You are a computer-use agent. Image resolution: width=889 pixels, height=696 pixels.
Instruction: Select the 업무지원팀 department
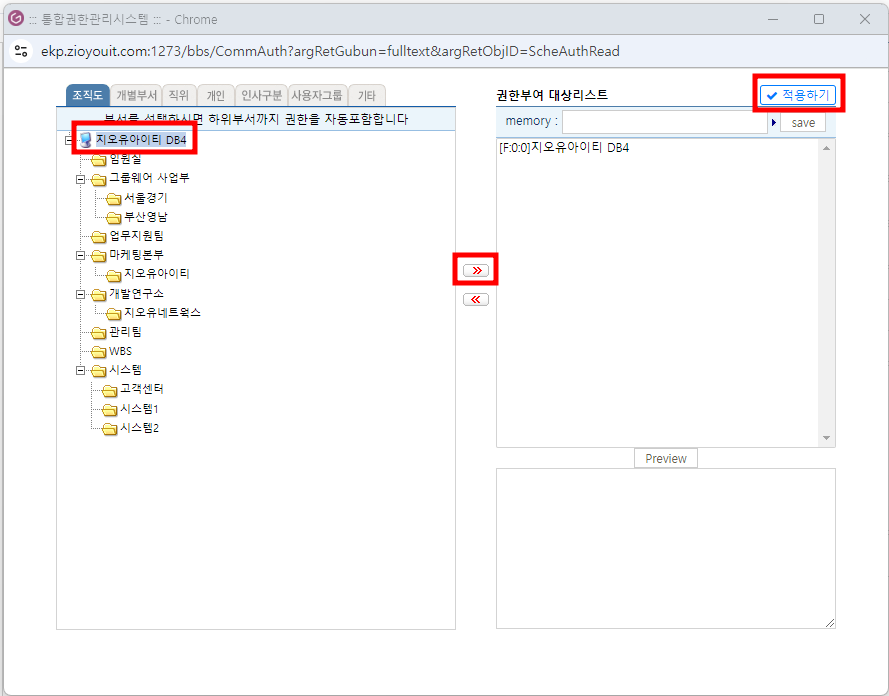[x=137, y=236]
